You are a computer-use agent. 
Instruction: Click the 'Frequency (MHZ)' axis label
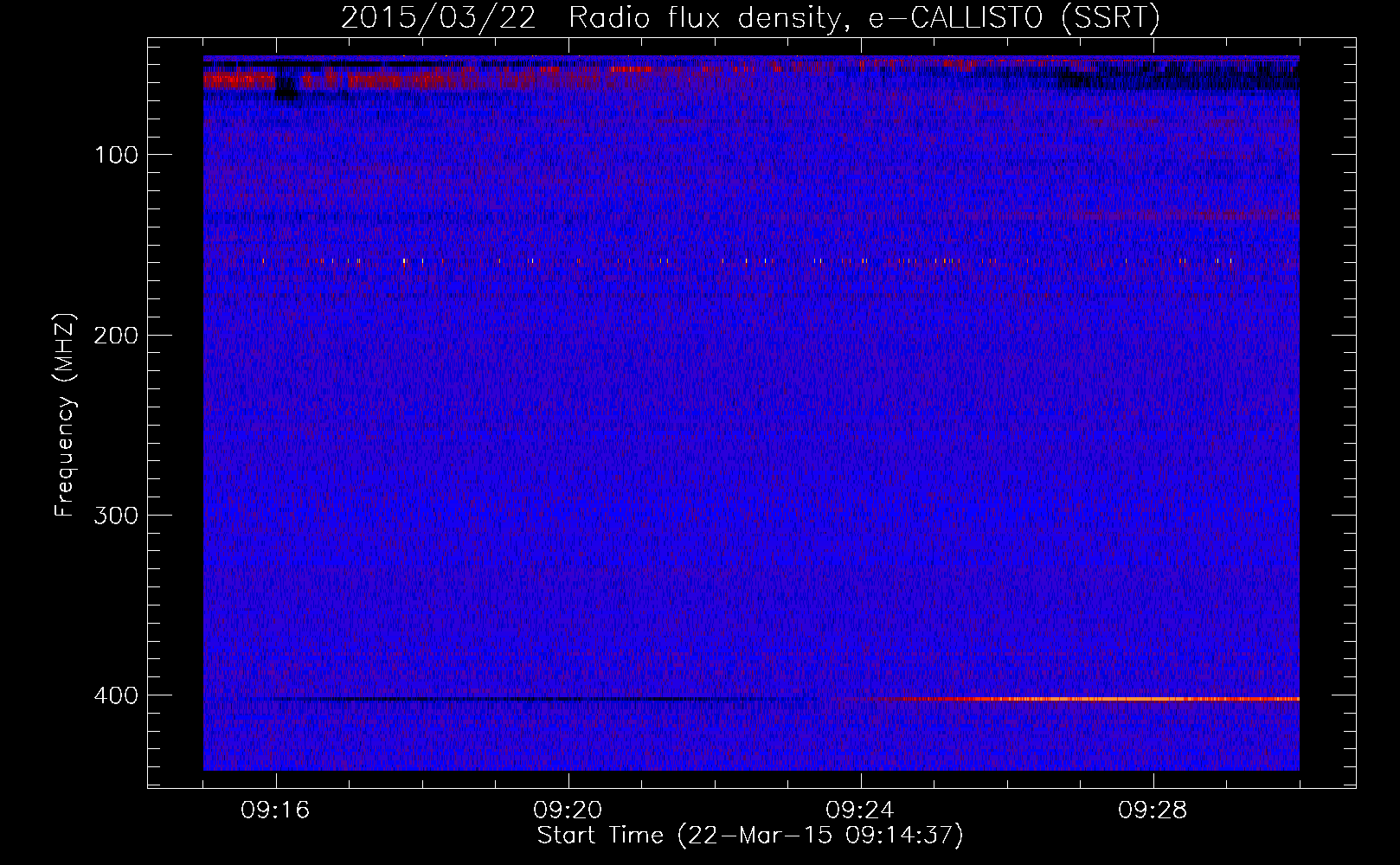click(65, 414)
